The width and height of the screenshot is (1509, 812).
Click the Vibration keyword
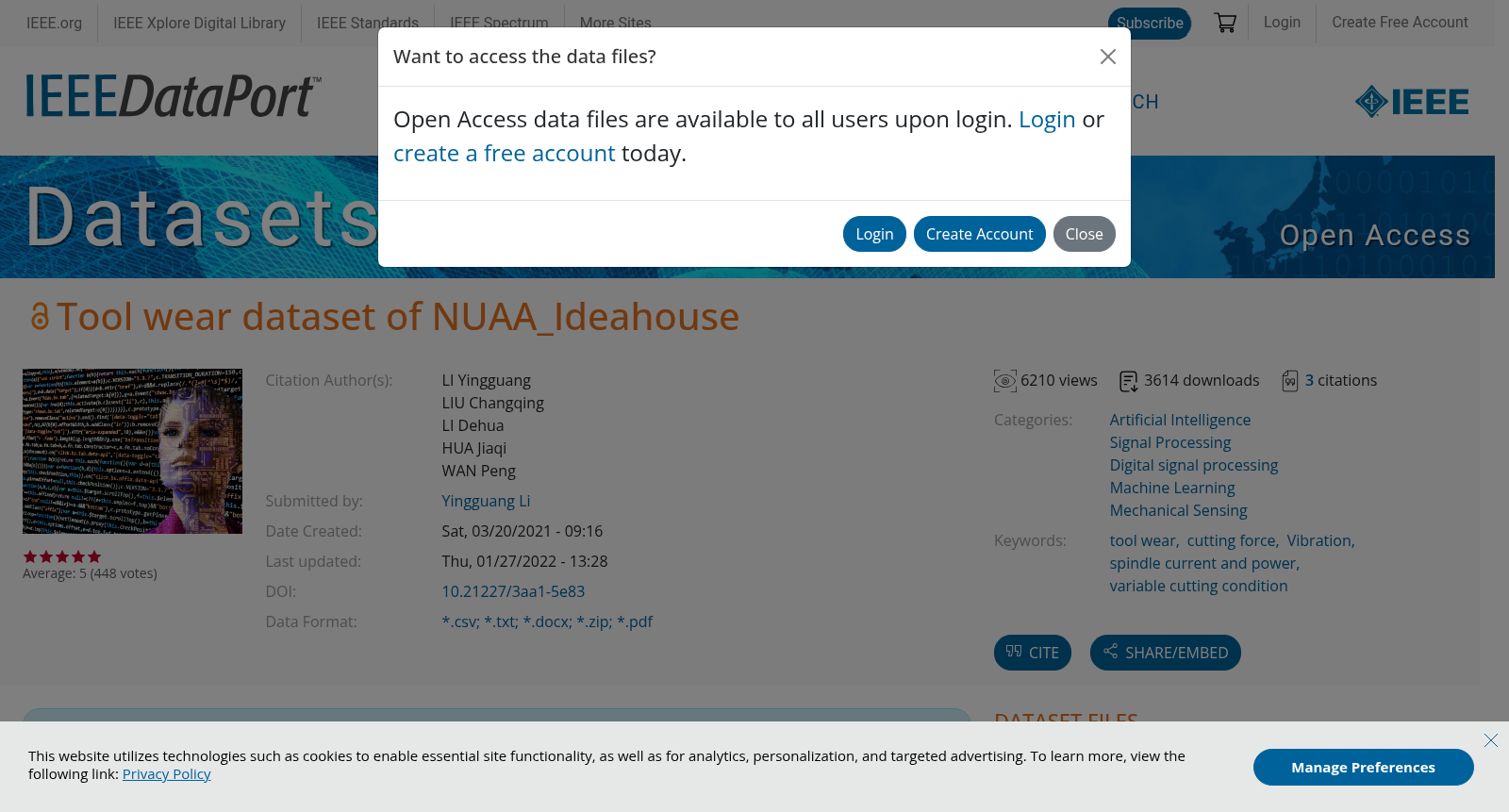(x=1319, y=541)
